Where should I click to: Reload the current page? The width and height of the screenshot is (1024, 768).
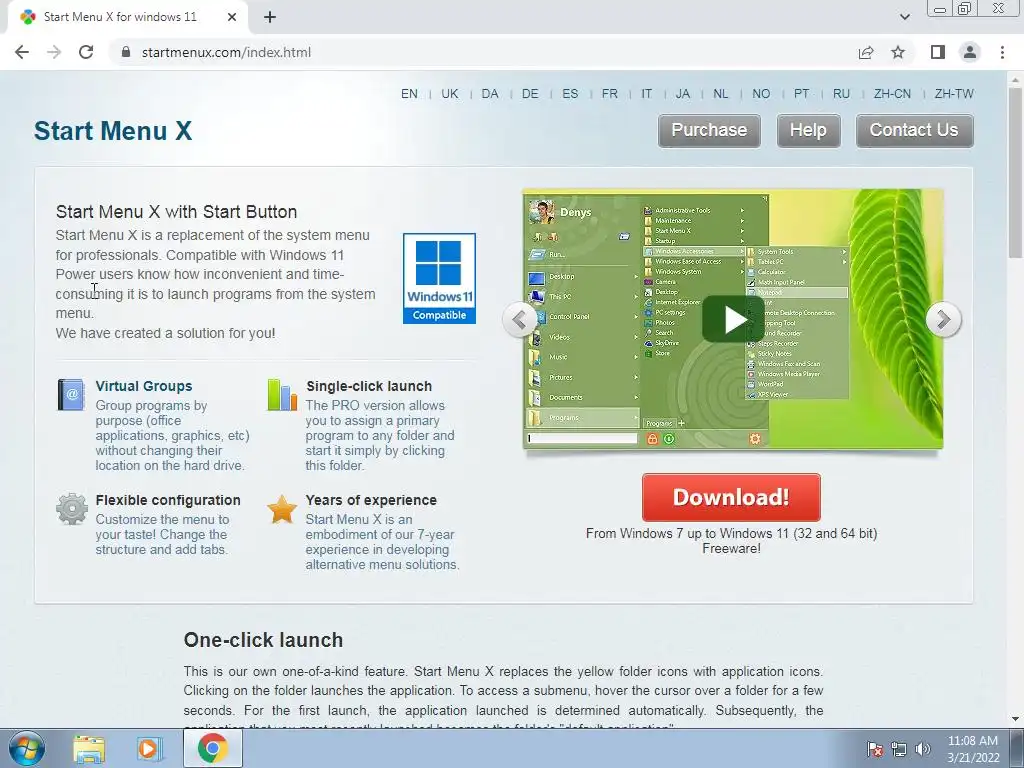(86, 52)
